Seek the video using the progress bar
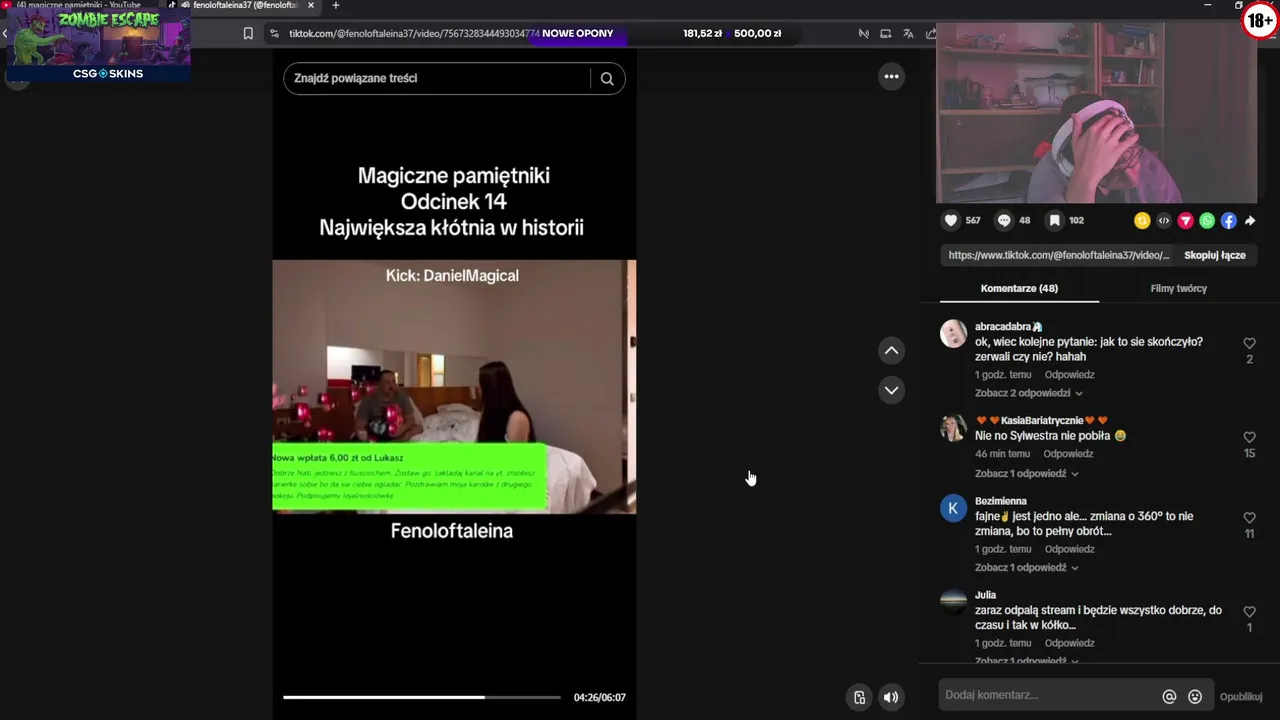 tap(421, 697)
